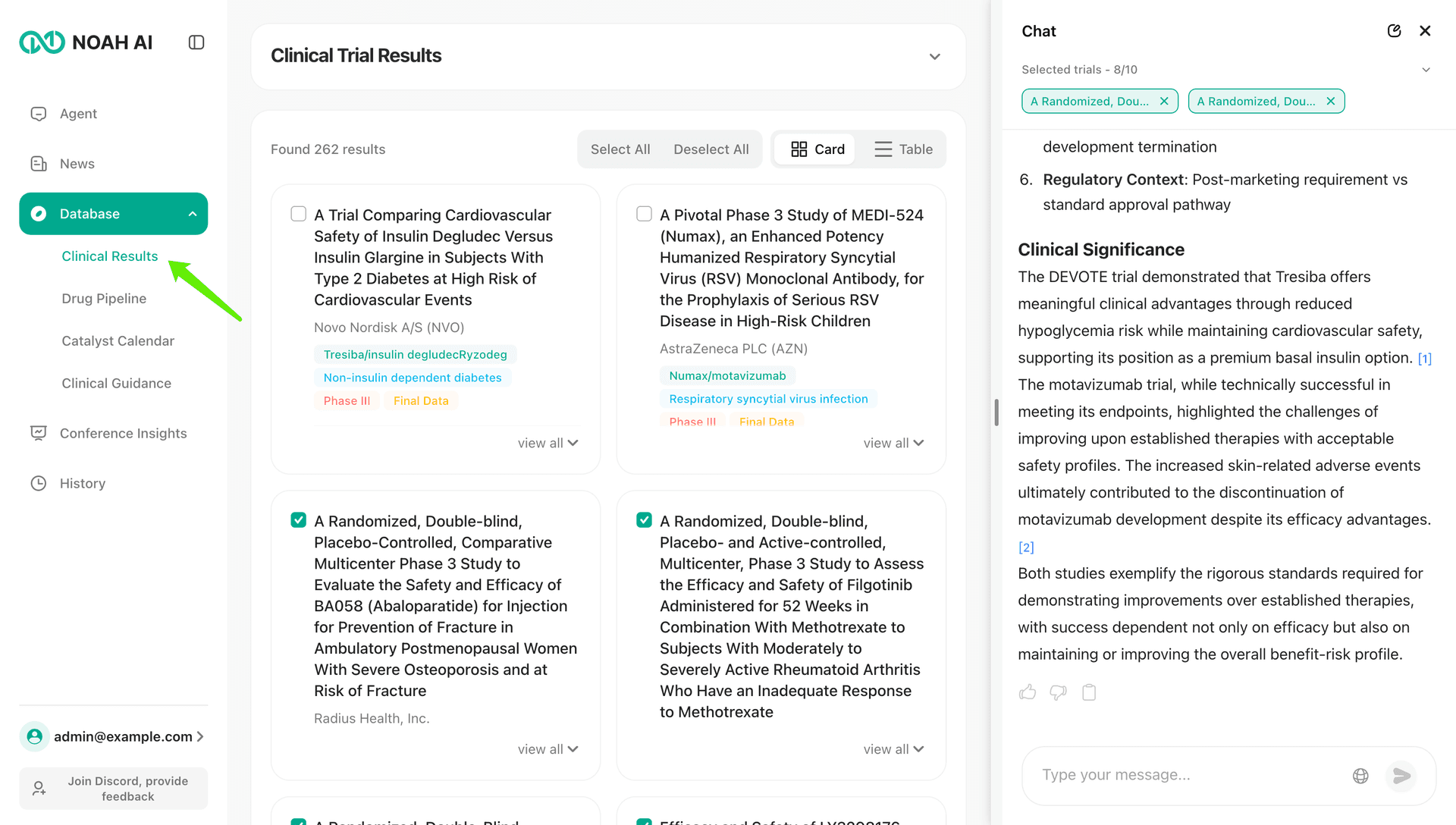
Task: Collapse the Clinical Trial Results header chevron
Action: click(934, 56)
